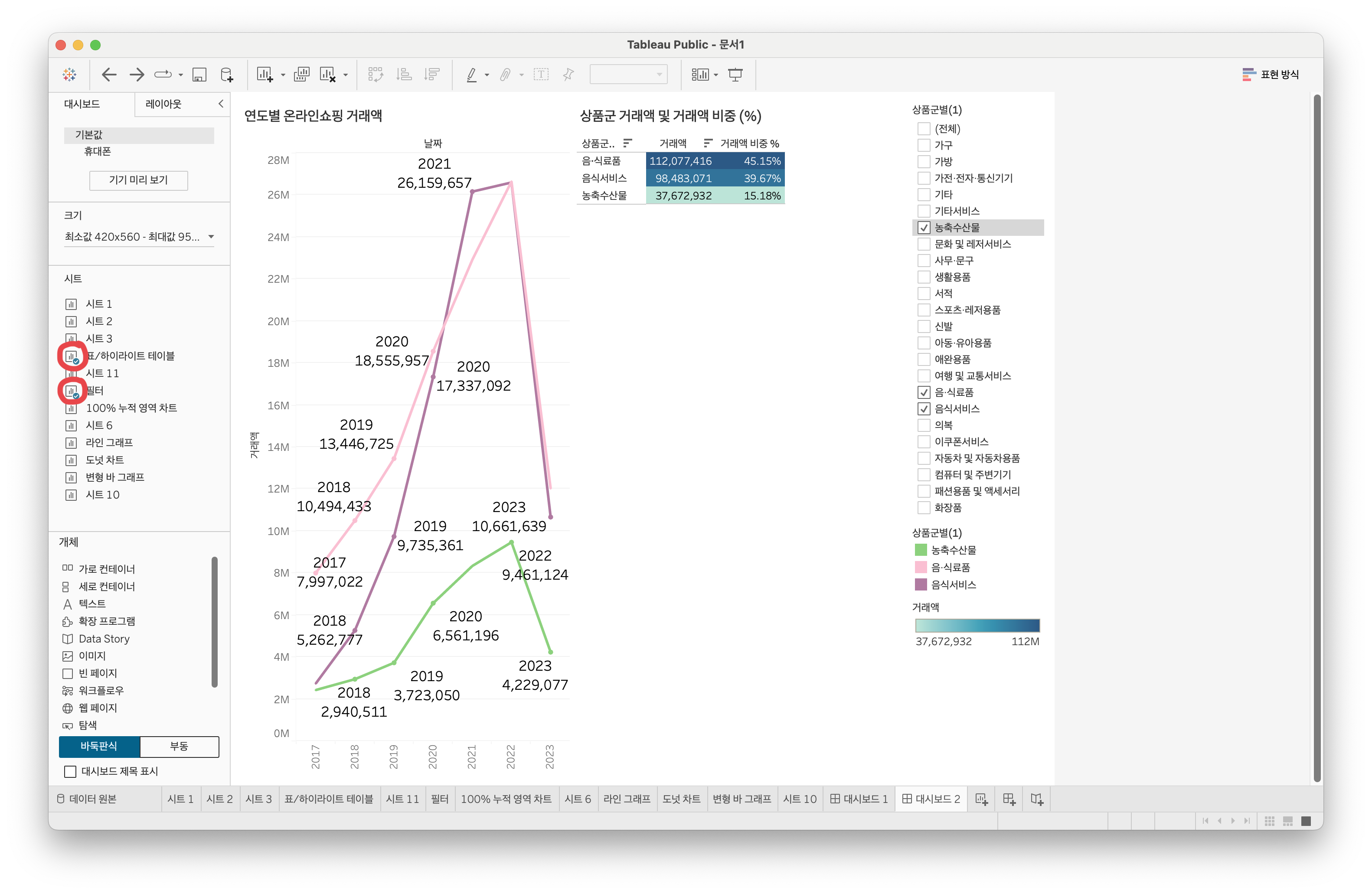Collapse the dashboard side pane chevron

tap(221, 104)
